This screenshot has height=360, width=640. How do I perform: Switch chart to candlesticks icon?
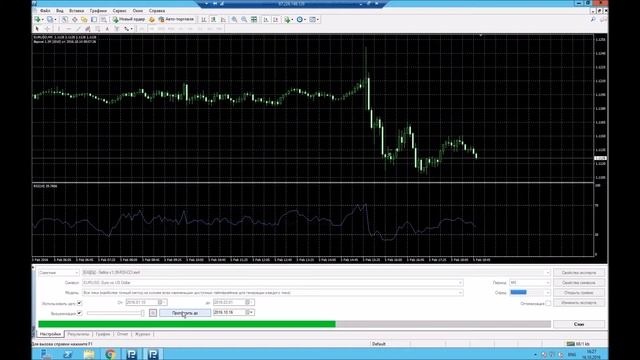click(x=213, y=19)
